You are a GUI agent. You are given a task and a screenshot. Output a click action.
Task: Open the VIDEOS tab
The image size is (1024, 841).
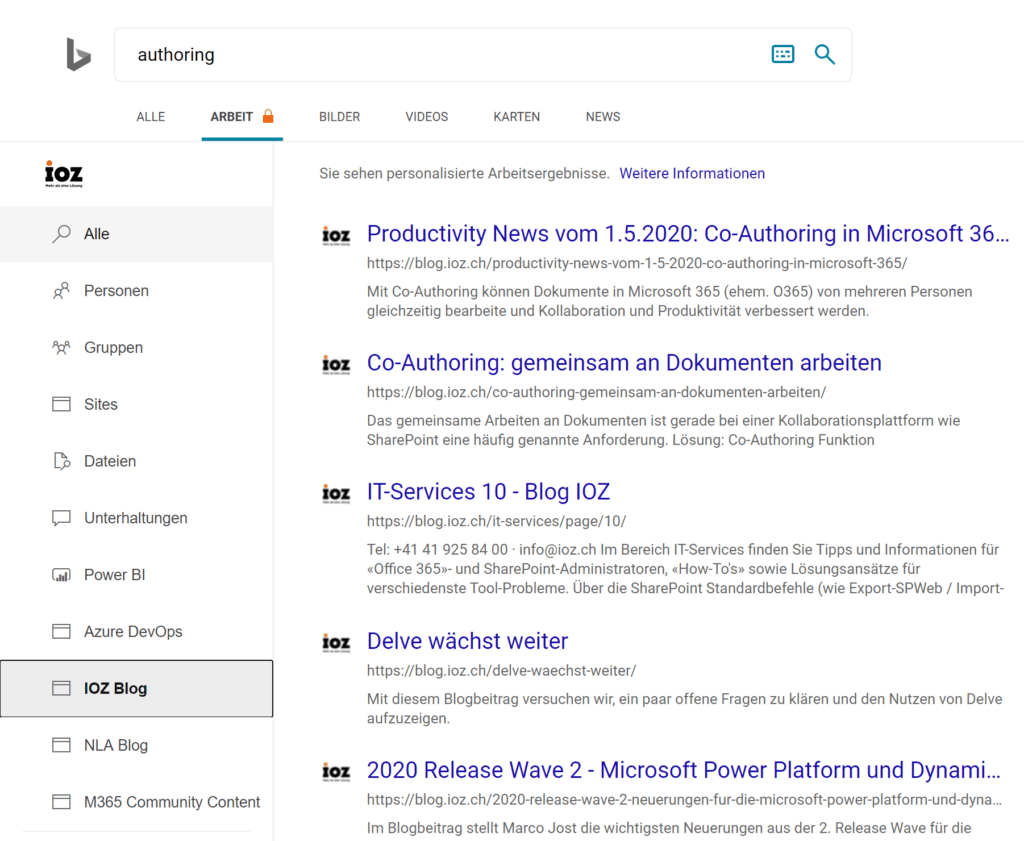(x=426, y=117)
